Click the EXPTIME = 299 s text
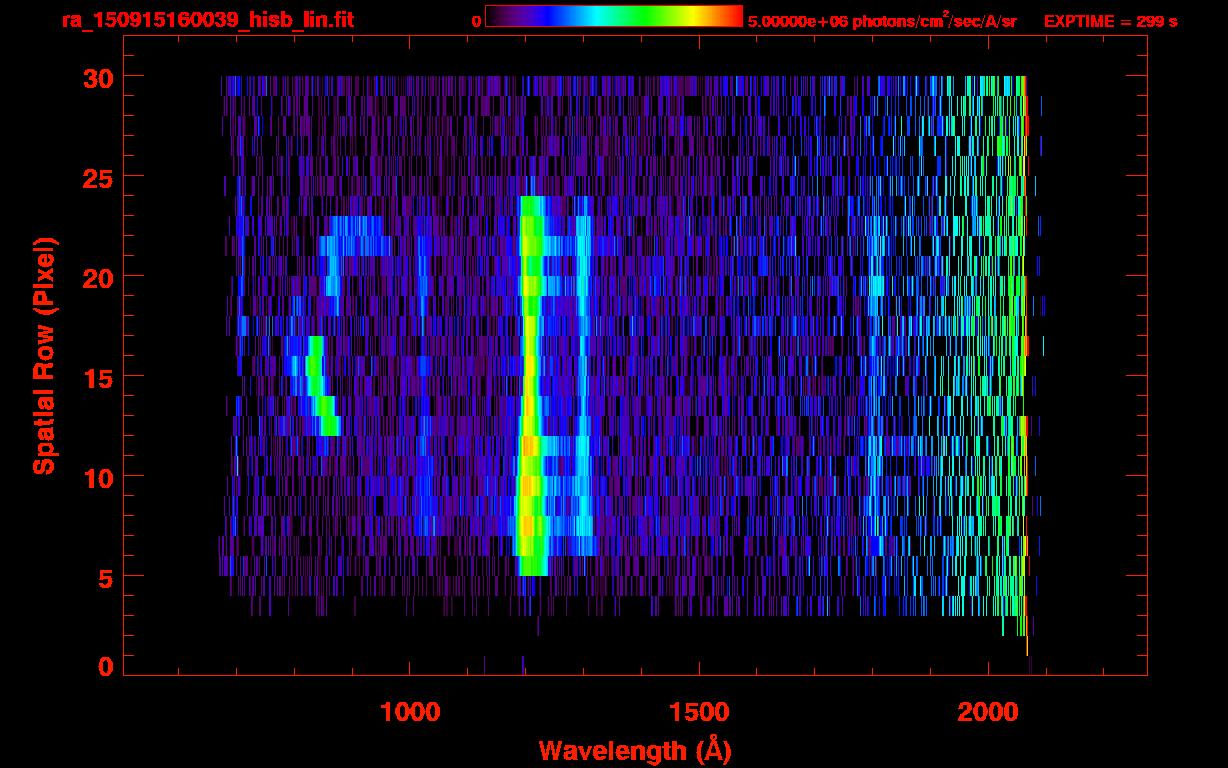The image size is (1228, 768). (1110, 21)
